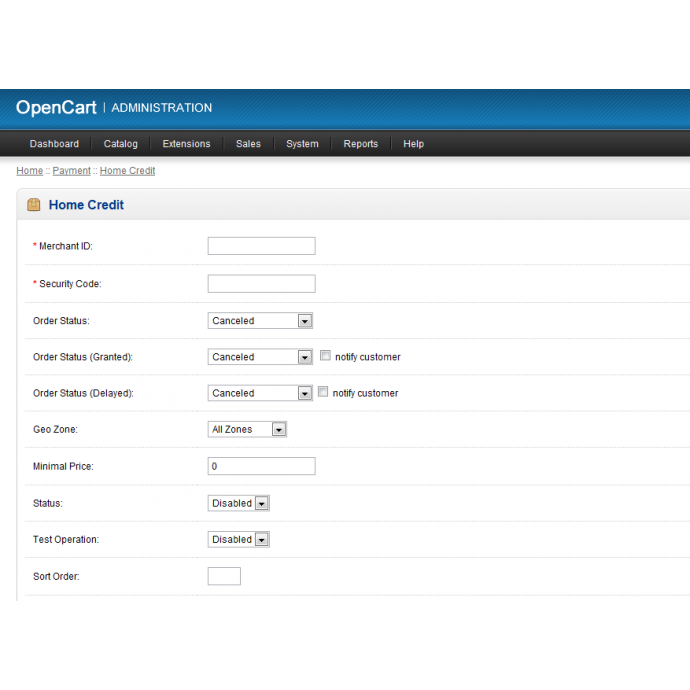Click the Geo Zone label

tap(55, 429)
